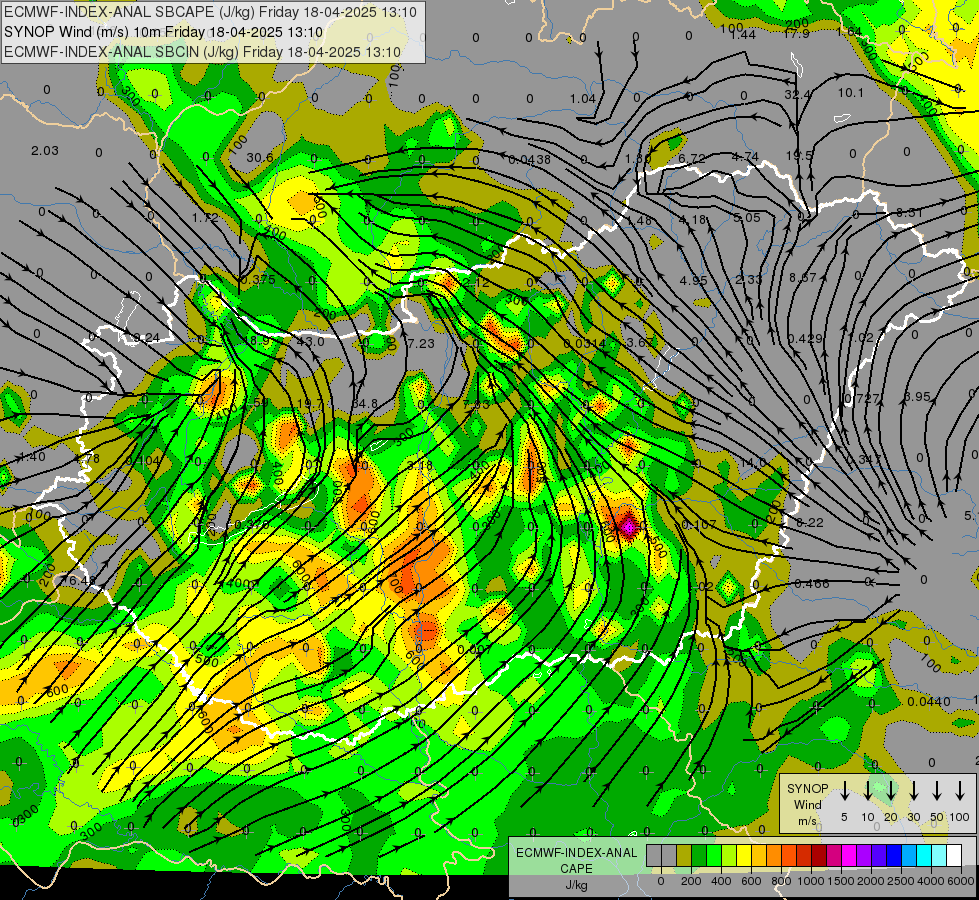This screenshot has height=900, width=979.
Task: Click the 32.4 value on the map
Action: tap(797, 94)
